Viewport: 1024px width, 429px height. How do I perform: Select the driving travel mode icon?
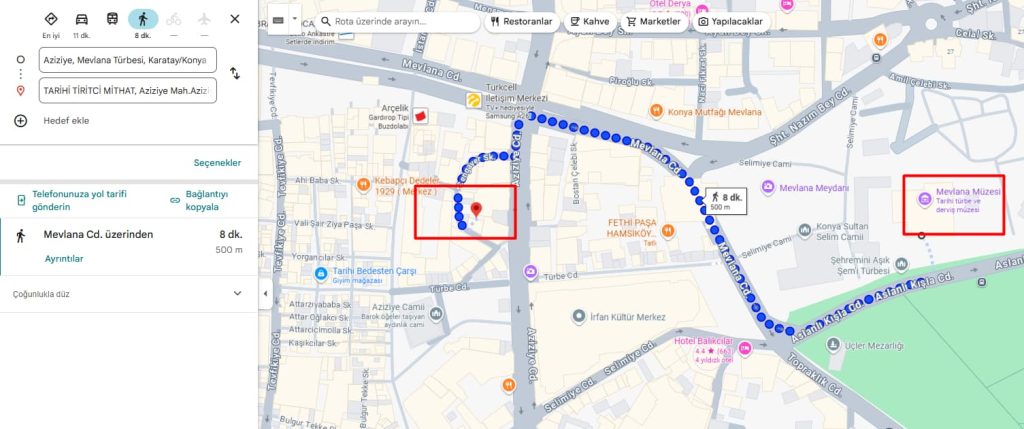tap(82, 19)
